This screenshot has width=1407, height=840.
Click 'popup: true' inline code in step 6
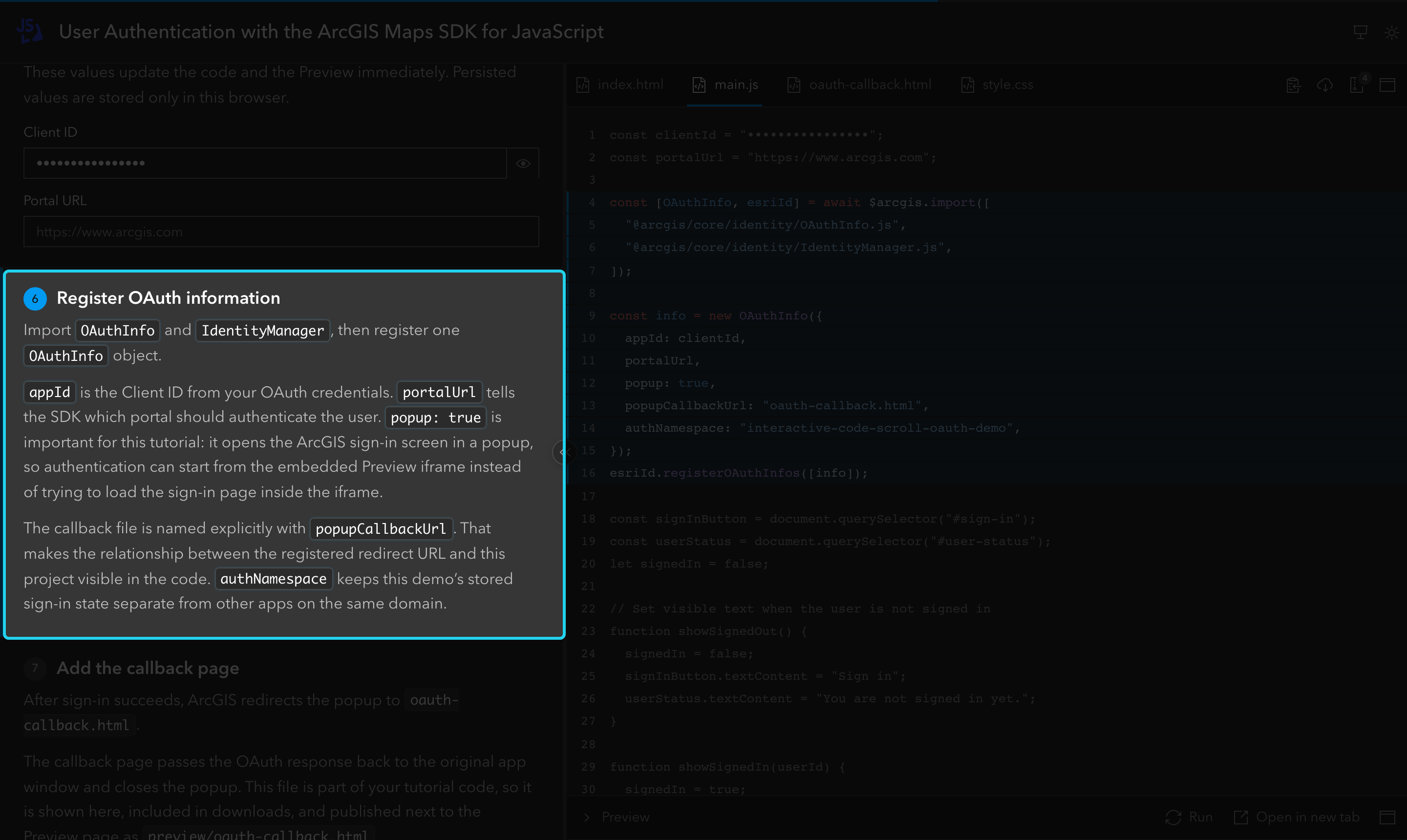435,418
